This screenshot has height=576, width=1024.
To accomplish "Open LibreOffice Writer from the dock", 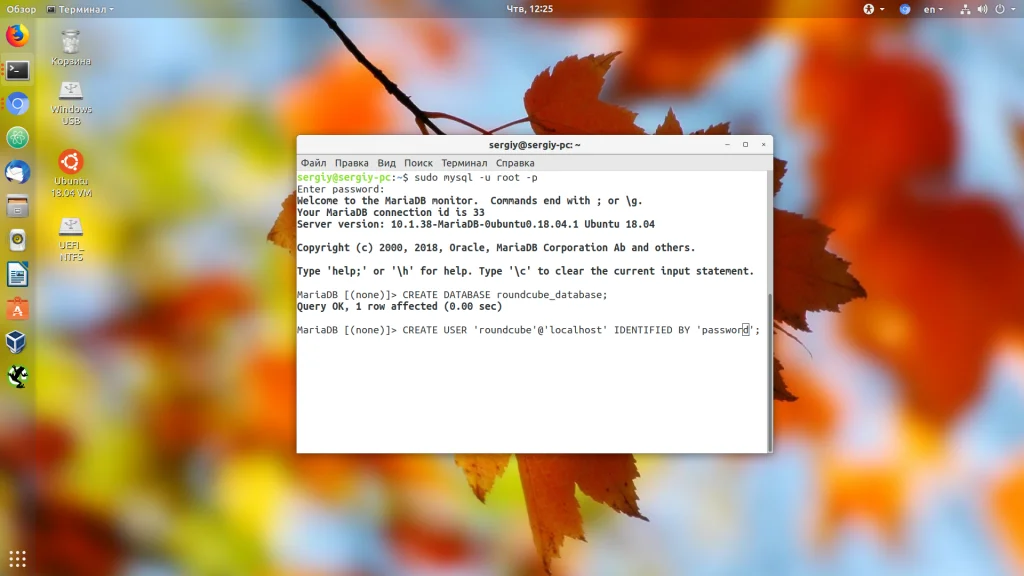I will click(18, 274).
